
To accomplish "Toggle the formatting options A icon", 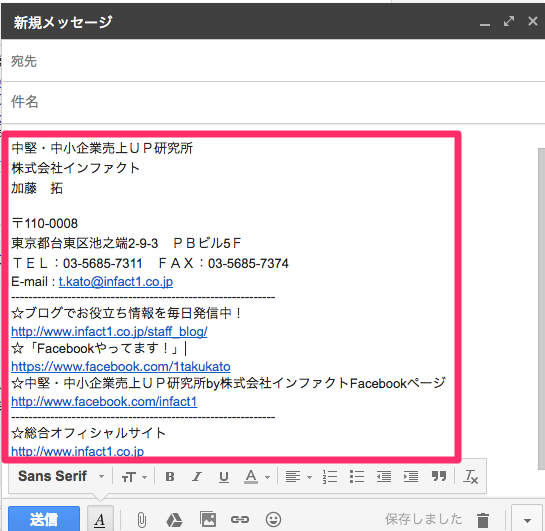I will click(100, 520).
